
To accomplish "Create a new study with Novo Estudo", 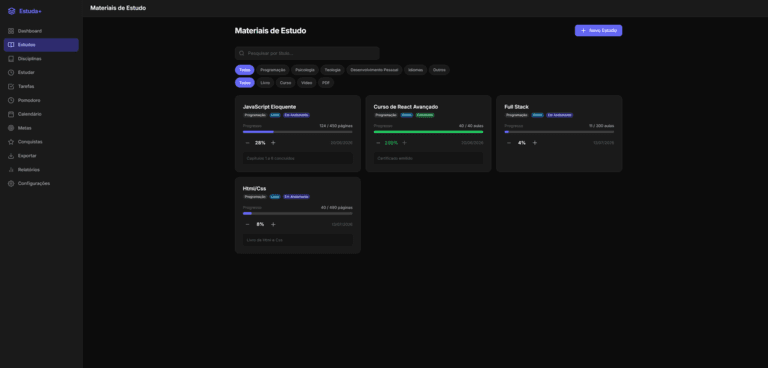I will pos(598,30).
